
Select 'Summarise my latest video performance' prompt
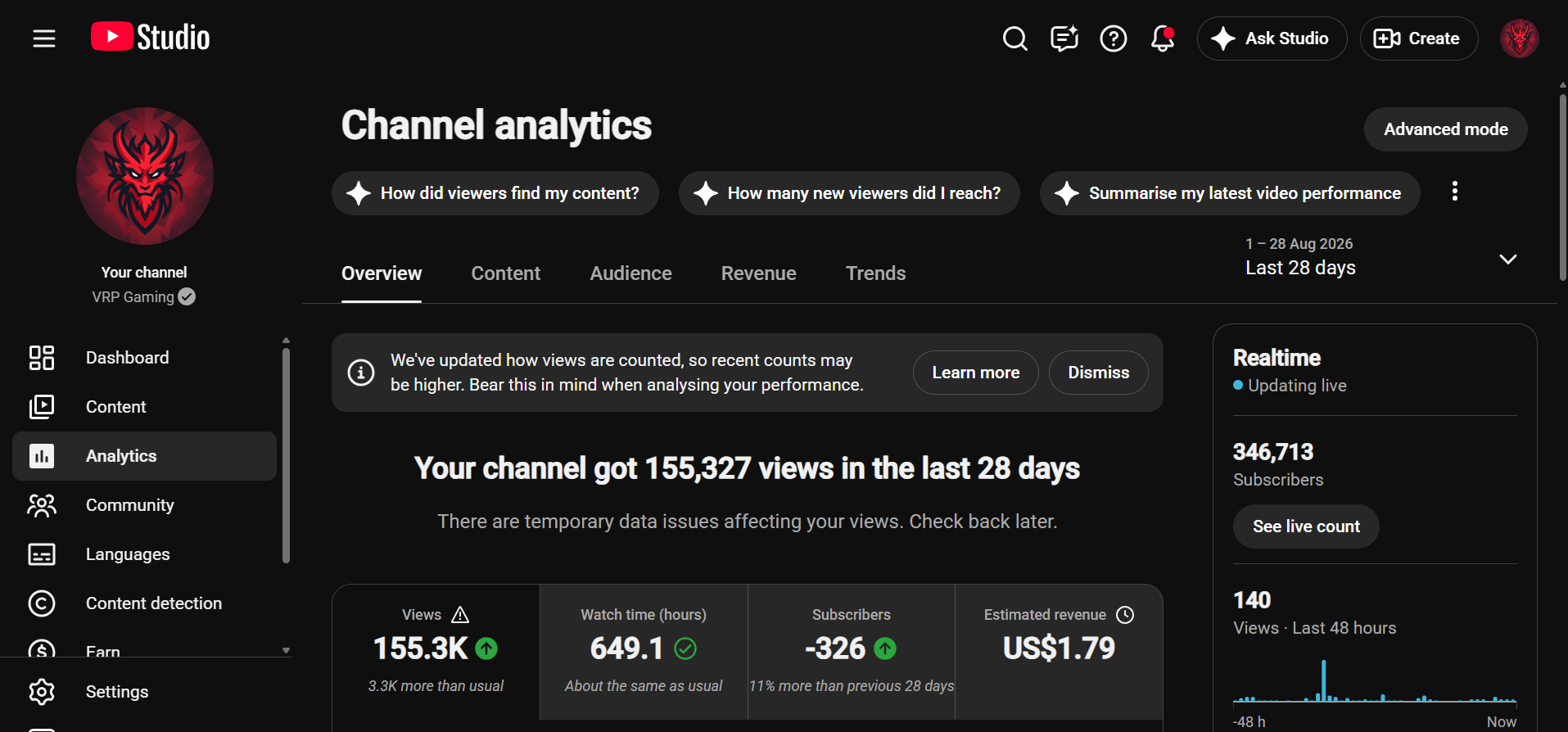click(x=1230, y=193)
